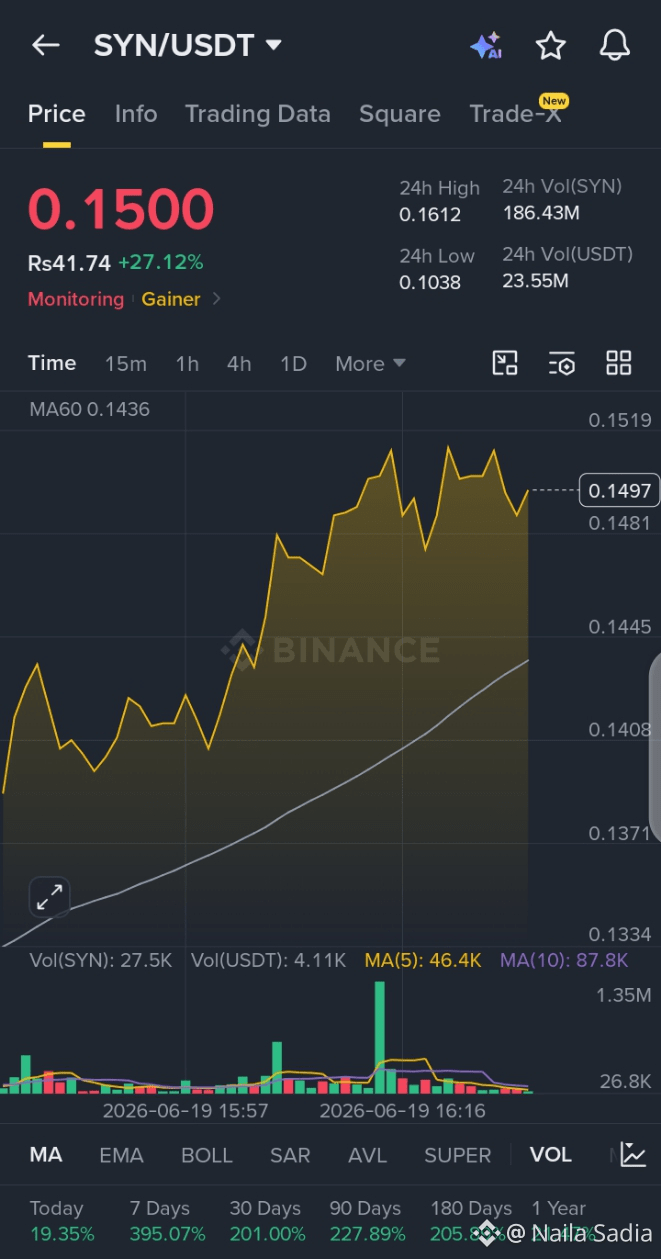The height and width of the screenshot is (1259, 661).
Task: Open price alerts bell icon
Action: coord(614,45)
